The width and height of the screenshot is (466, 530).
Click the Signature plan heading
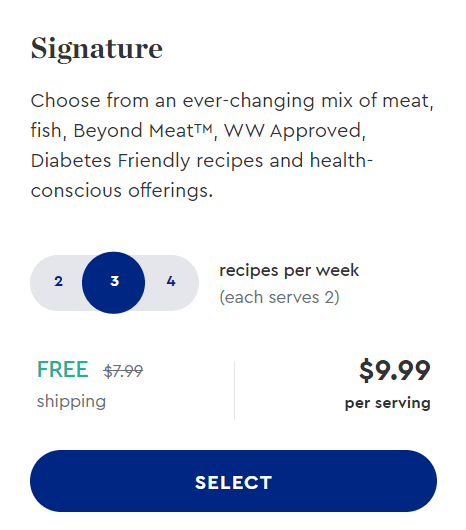point(97,49)
